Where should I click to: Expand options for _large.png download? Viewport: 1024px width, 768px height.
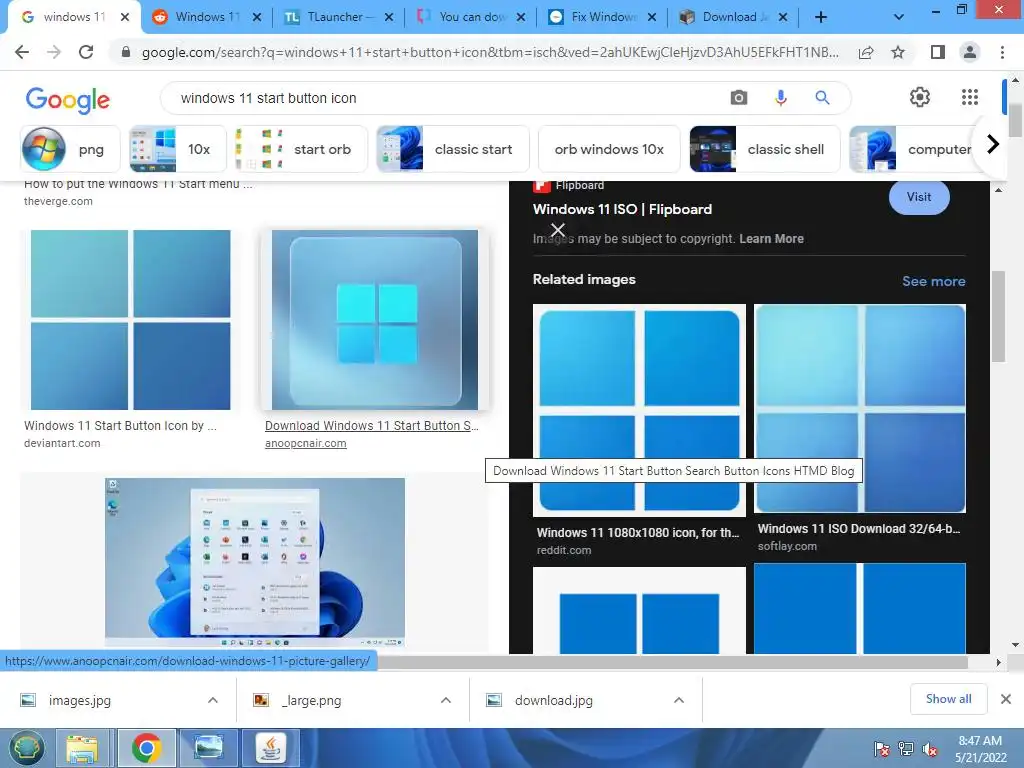click(x=446, y=700)
